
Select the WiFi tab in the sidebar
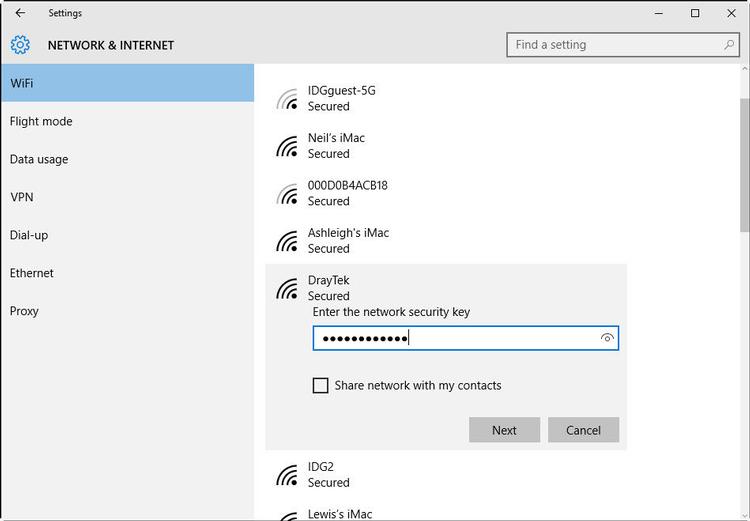[x=127, y=83]
